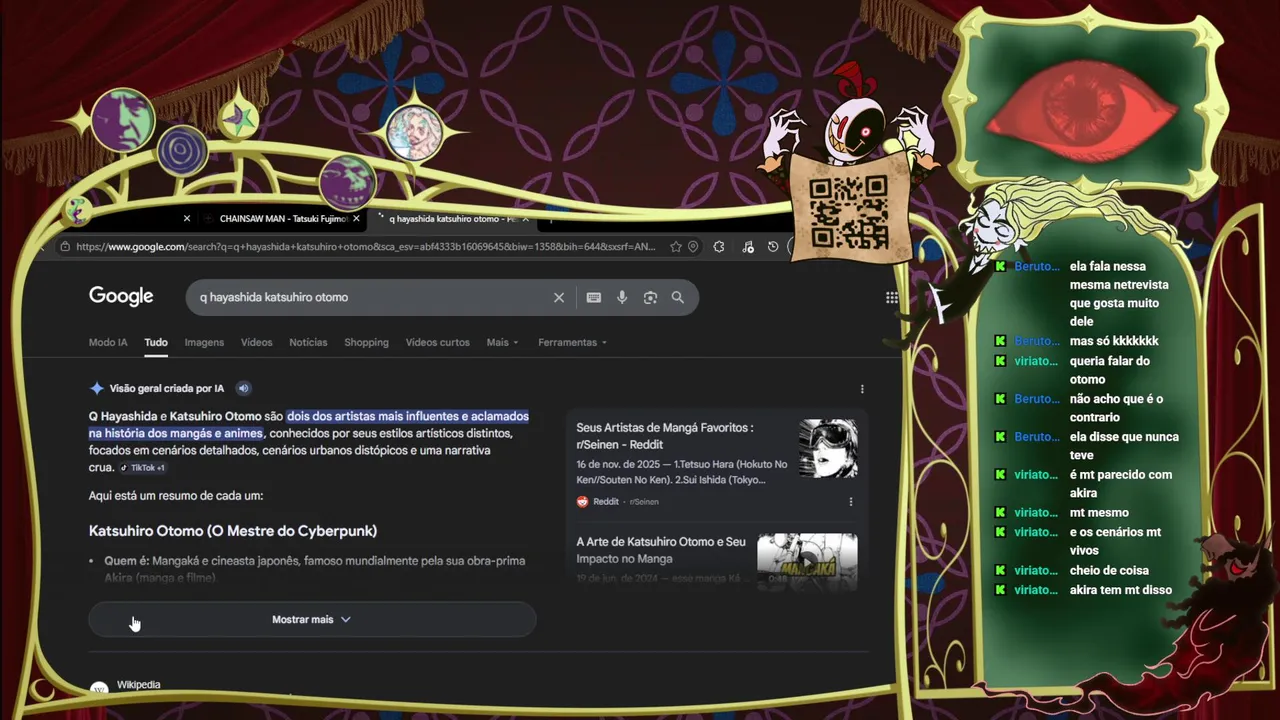Close the CHAINSAW MAN tab
The width and height of the screenshot is (1280, 720).
pos(356,218)
